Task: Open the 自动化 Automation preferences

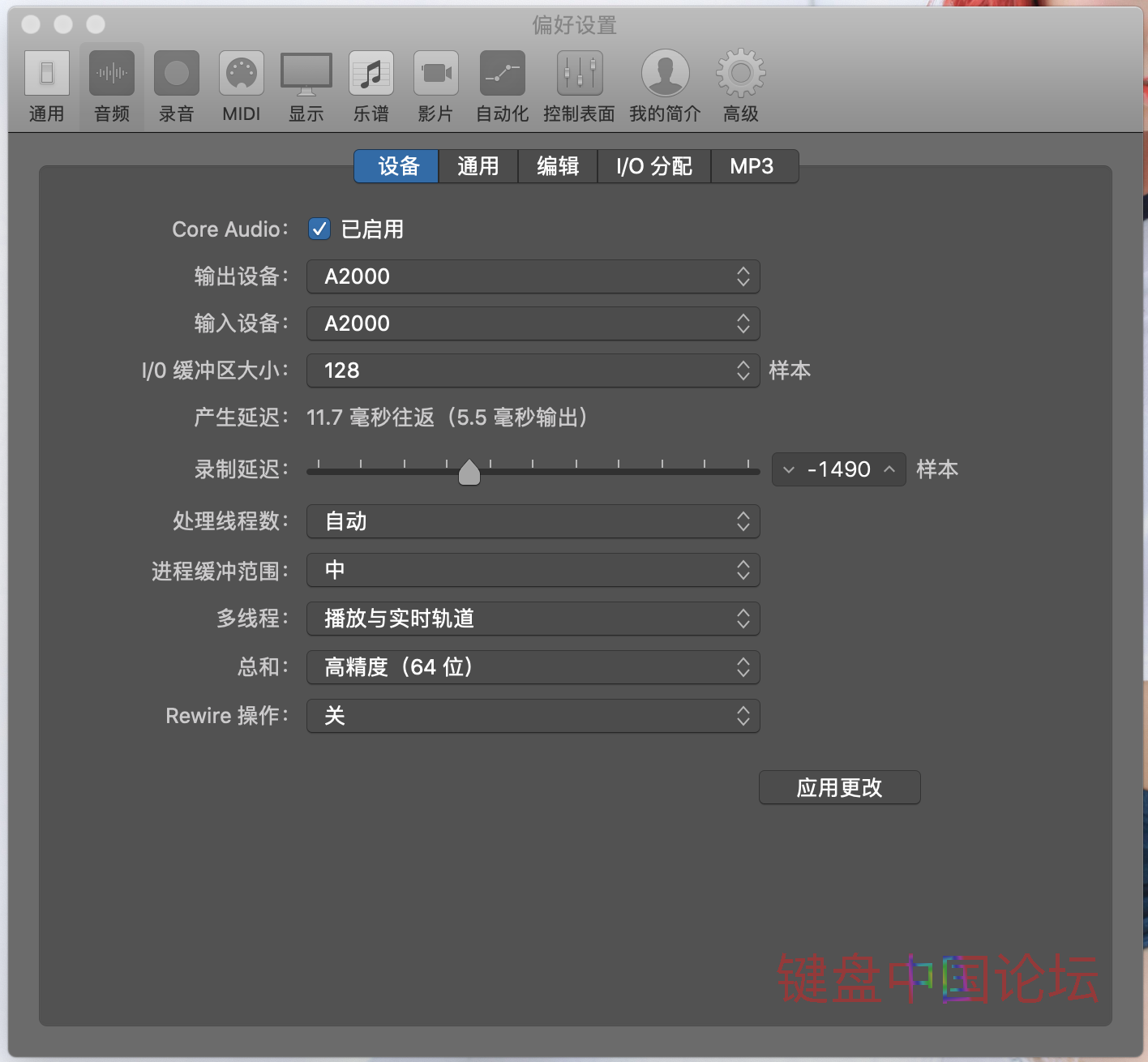Action: pyautogui.click(x=503, y=86)
